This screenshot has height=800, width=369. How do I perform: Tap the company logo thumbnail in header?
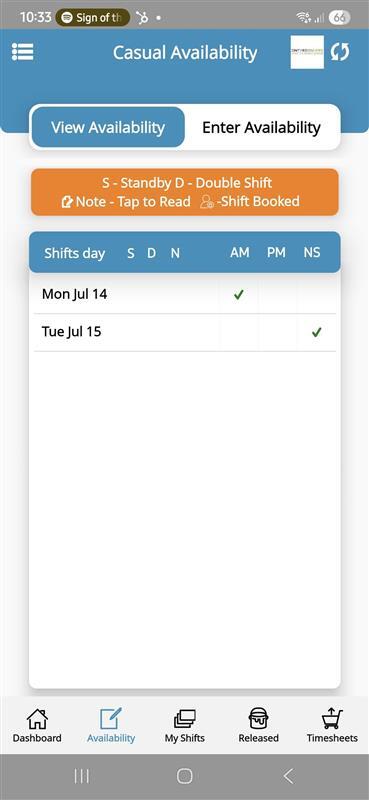point(307,52)
